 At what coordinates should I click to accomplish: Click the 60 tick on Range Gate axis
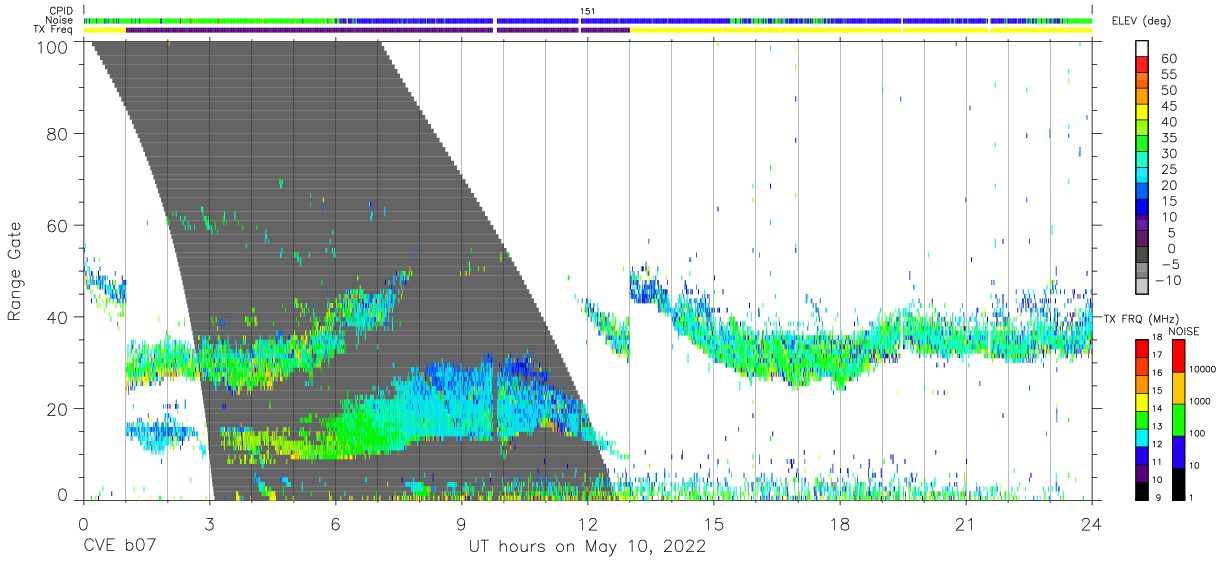coord(57,225)
